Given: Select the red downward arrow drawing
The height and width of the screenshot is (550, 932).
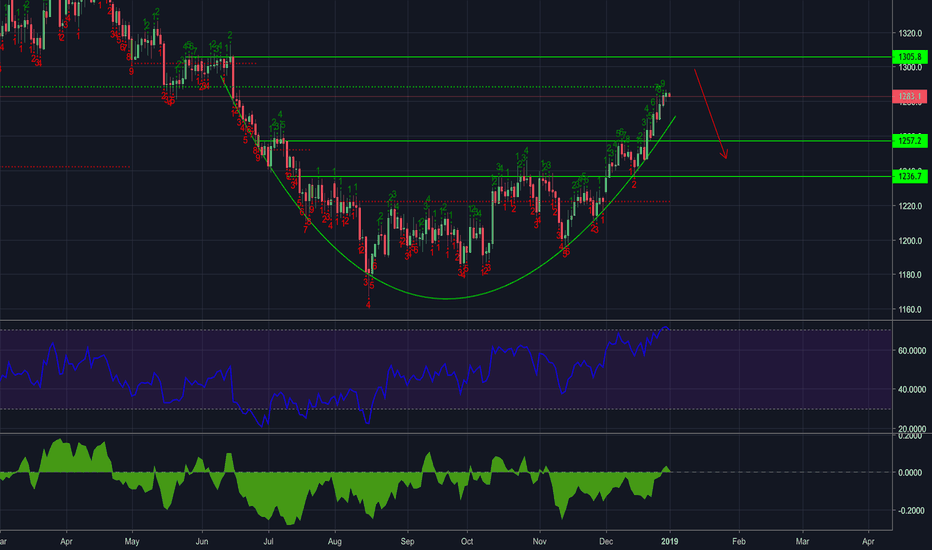Looking at the screenshot, I should pos(710,114).
